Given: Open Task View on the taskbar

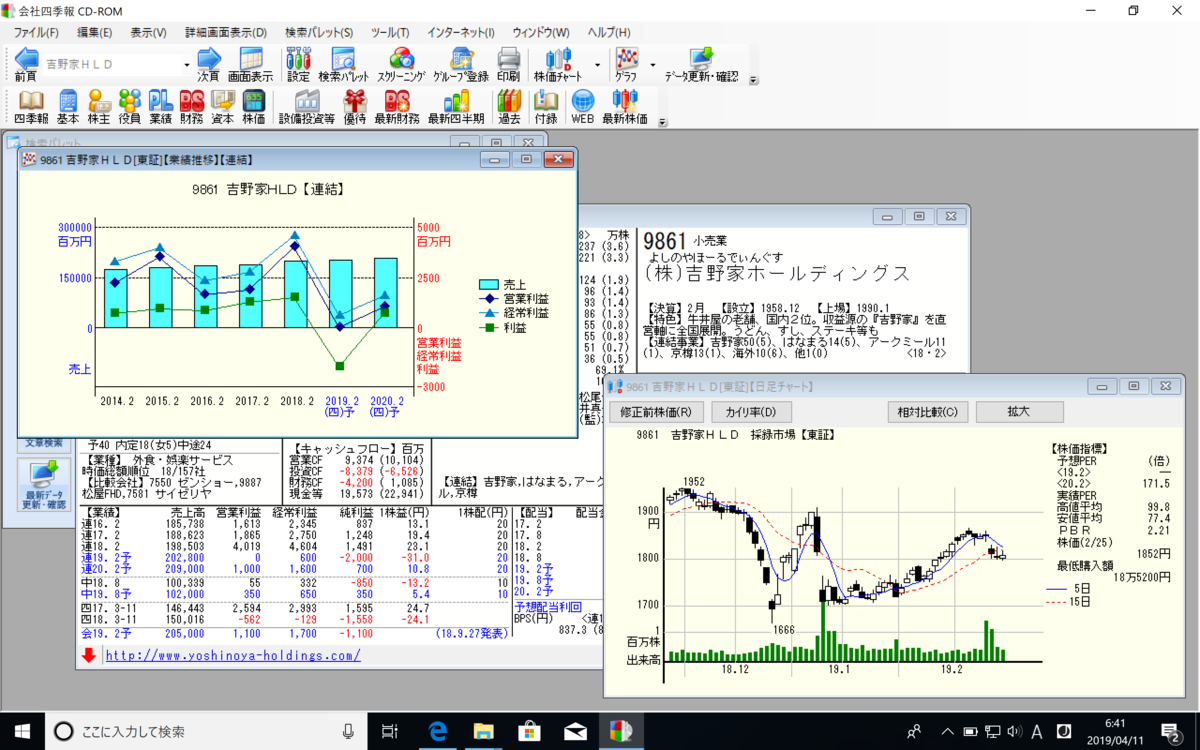Looking at the screenshot, I should tap(391, 731).
